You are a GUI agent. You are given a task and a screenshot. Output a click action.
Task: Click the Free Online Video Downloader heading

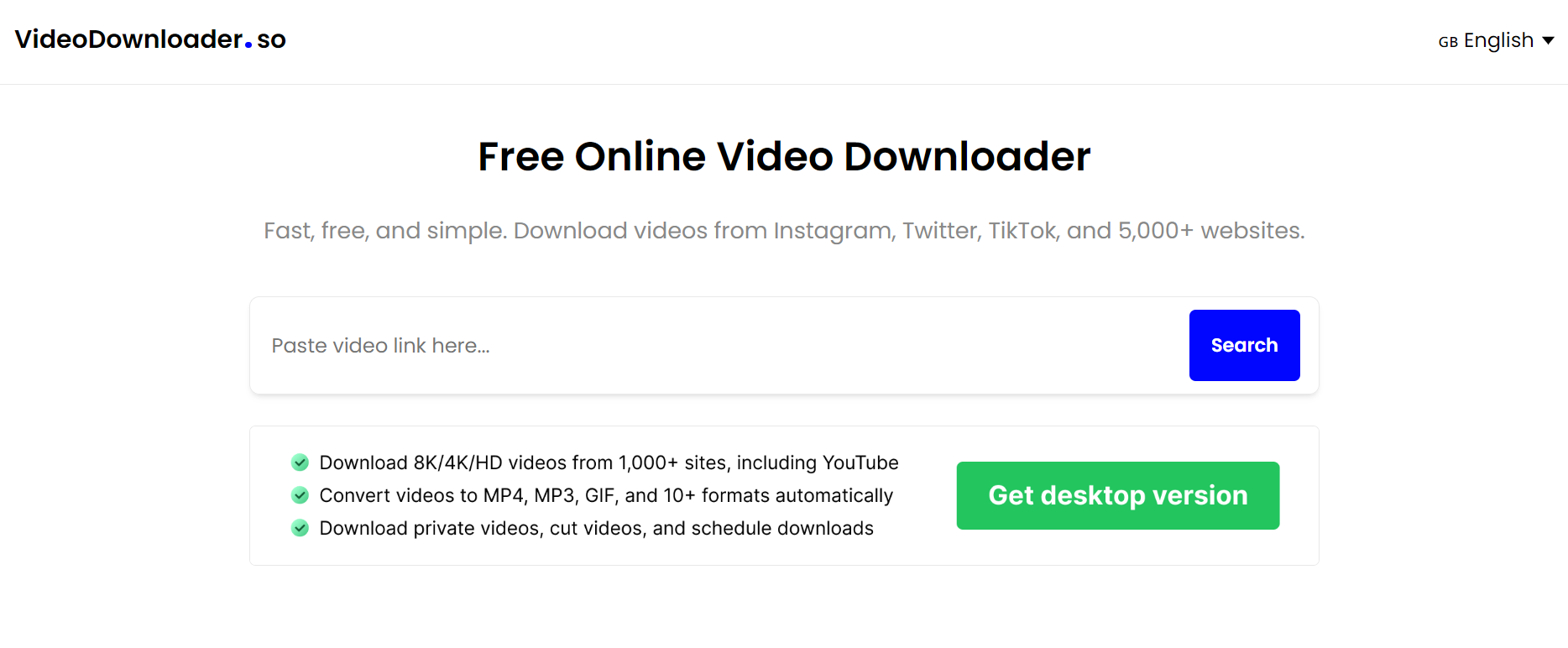784,156
